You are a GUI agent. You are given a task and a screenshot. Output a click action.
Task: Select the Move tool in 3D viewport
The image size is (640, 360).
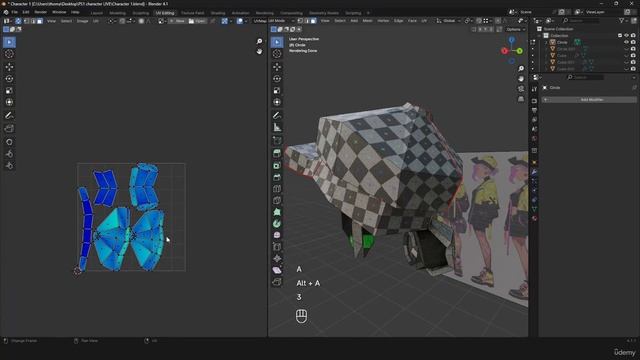point(277,67)
